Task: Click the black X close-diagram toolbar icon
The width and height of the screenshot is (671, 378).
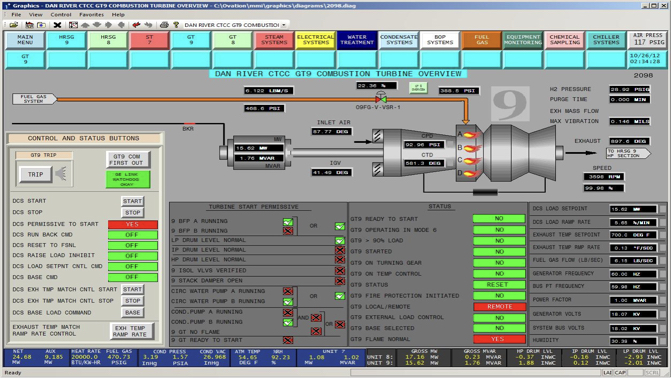Action: point(57,25)
